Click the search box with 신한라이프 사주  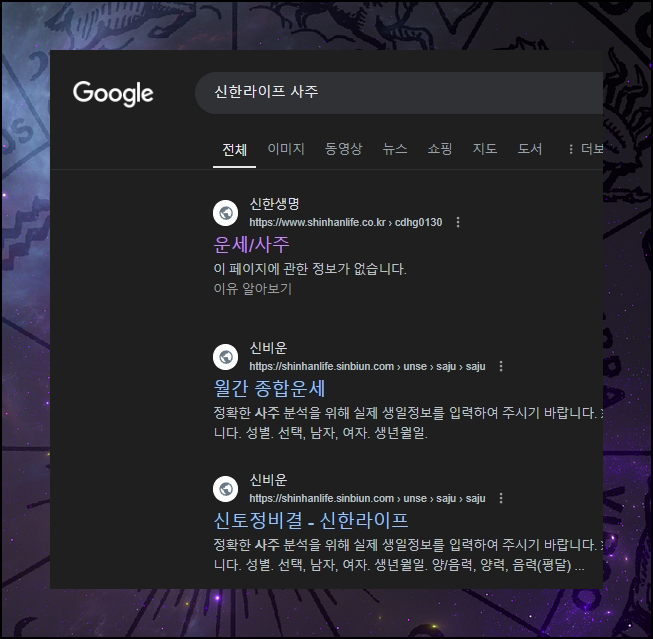point(399,92)
